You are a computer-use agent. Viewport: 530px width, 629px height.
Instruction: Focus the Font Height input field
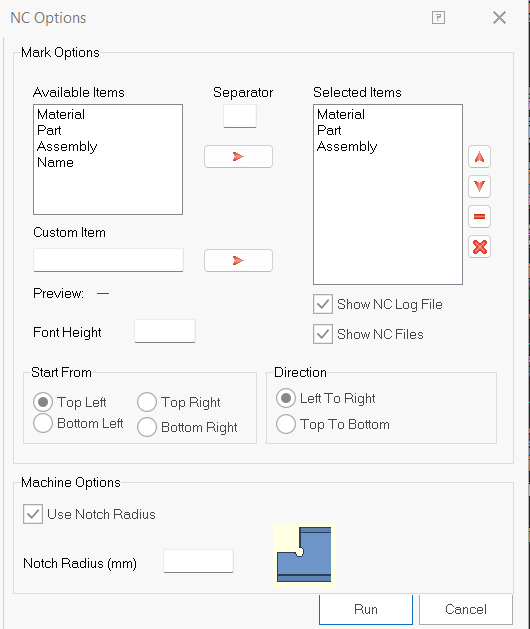pos(165,331)
